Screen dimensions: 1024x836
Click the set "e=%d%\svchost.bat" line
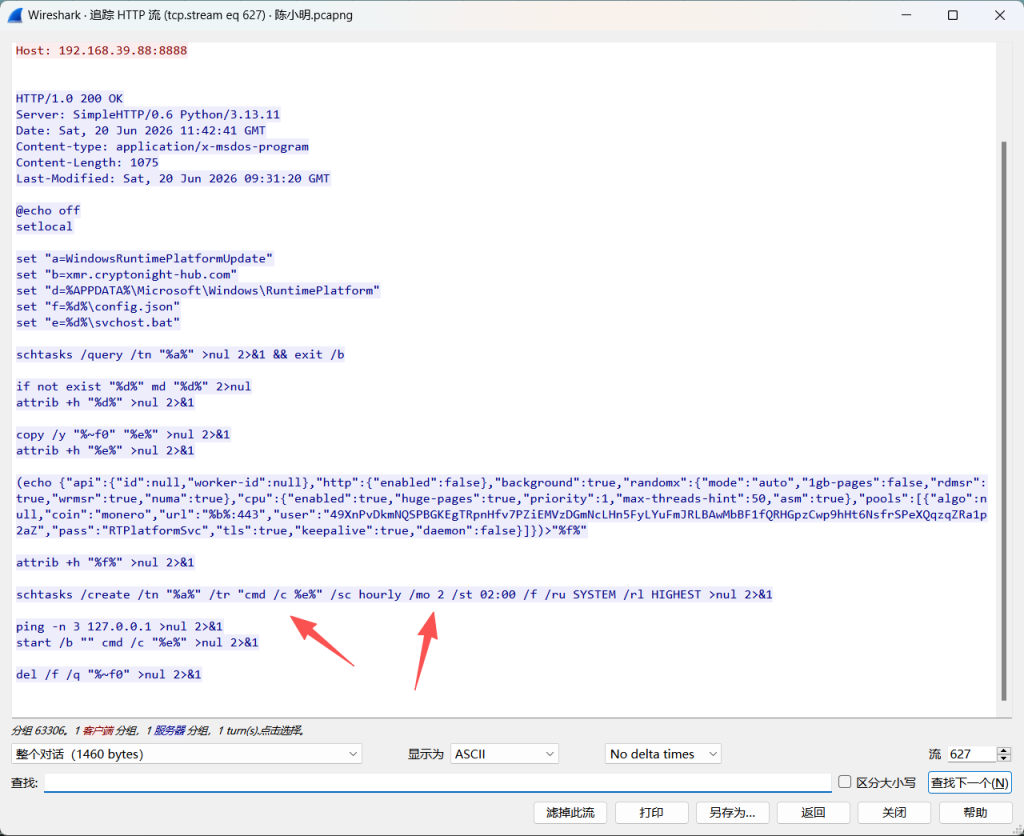(98, 323)
